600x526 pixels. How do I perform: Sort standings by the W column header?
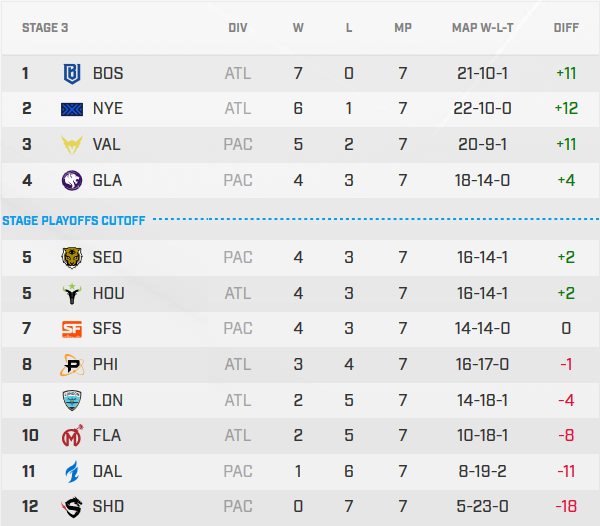298,27
